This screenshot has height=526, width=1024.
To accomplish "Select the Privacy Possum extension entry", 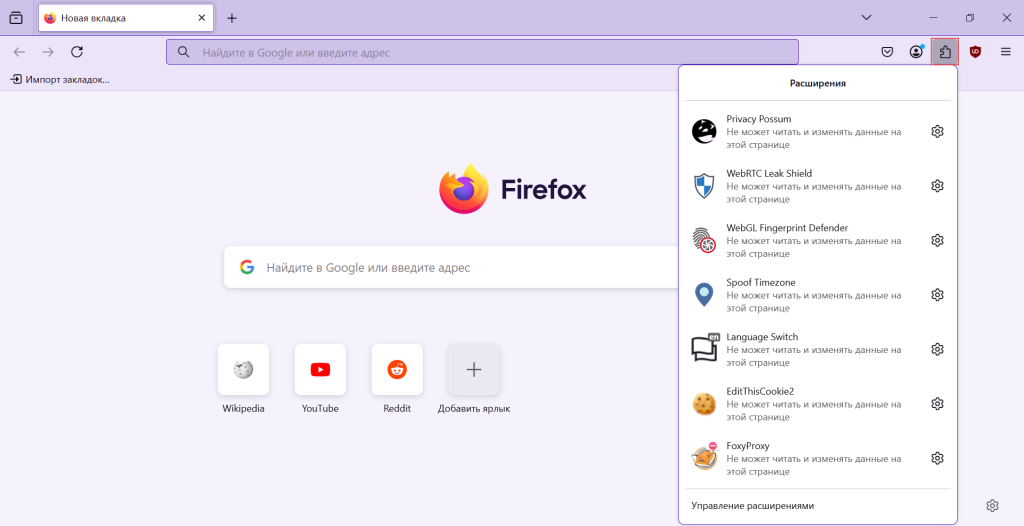I will coord(805,131).
